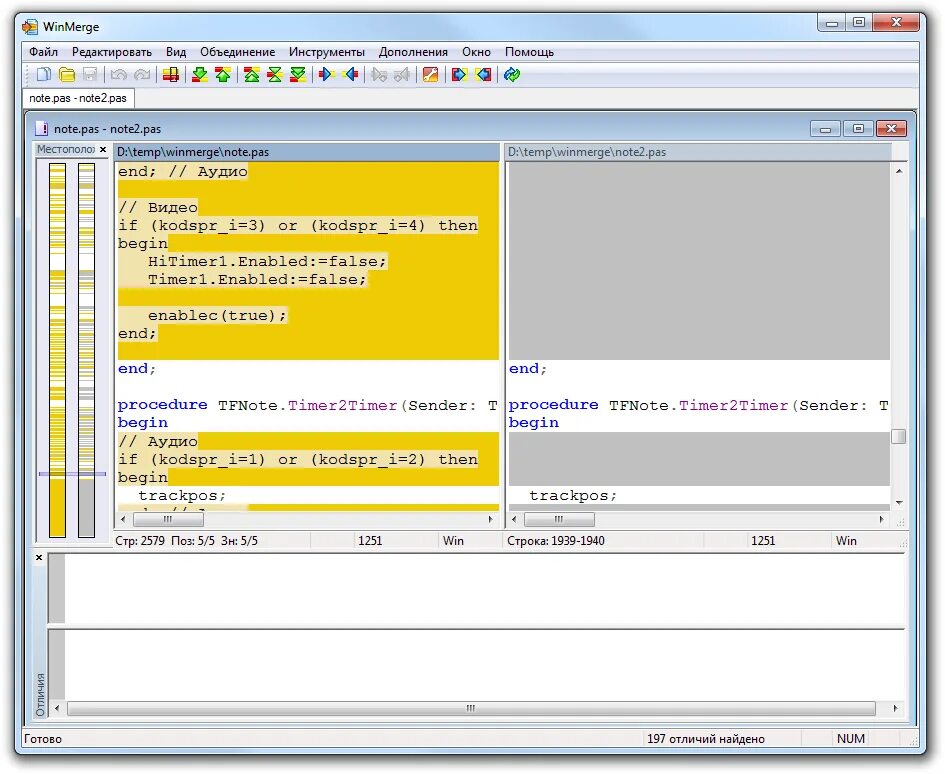
Task: Click left pane horizontal scroll right arrow
Action: [x=490, y=519]
